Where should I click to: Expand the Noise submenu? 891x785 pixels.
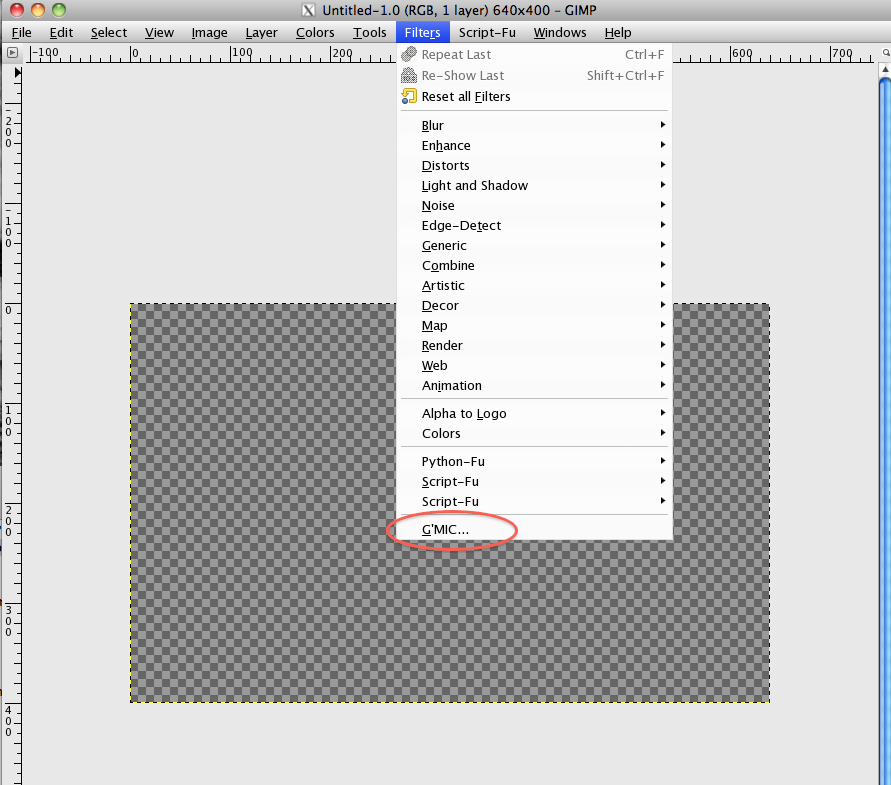534,205
